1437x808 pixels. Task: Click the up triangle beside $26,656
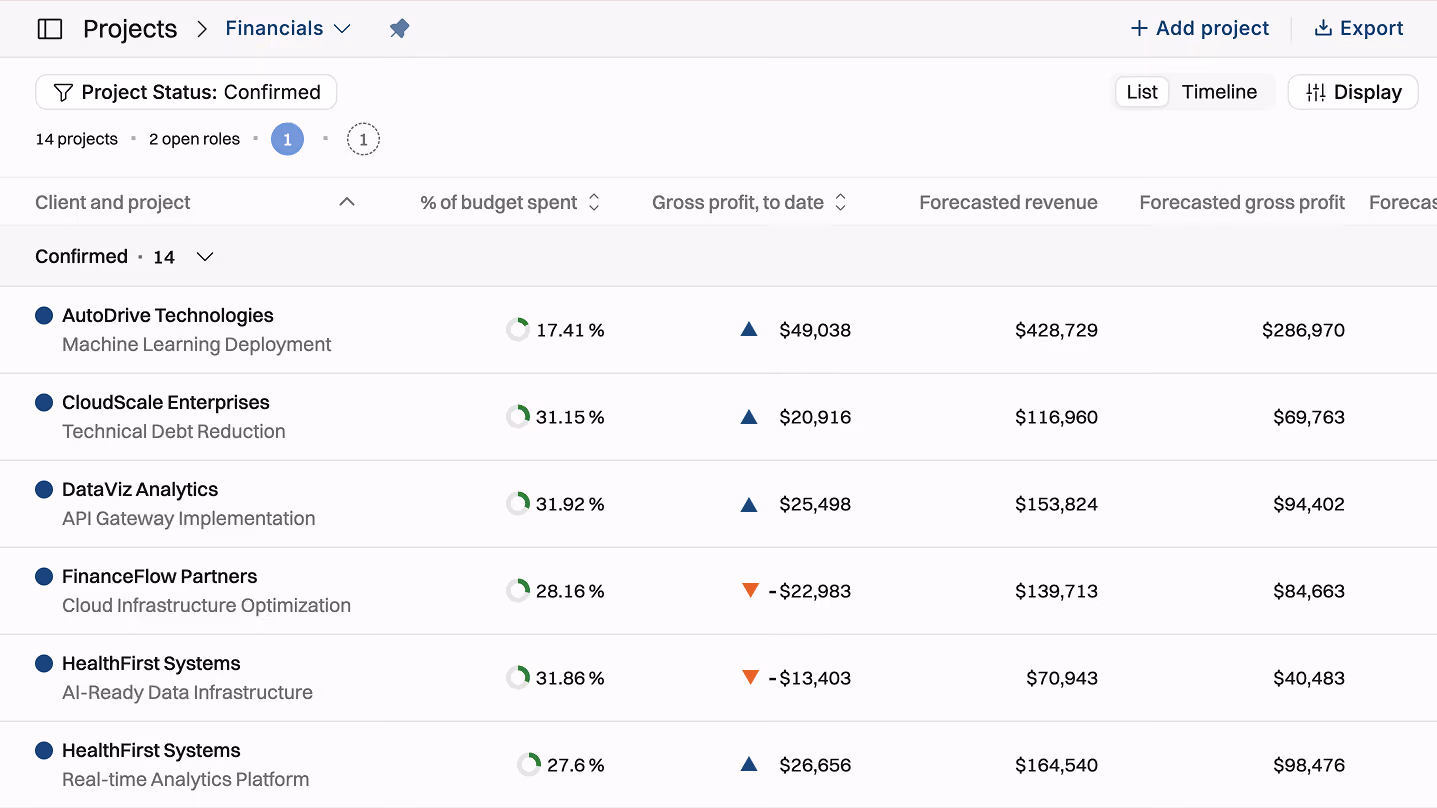point(749,764)
